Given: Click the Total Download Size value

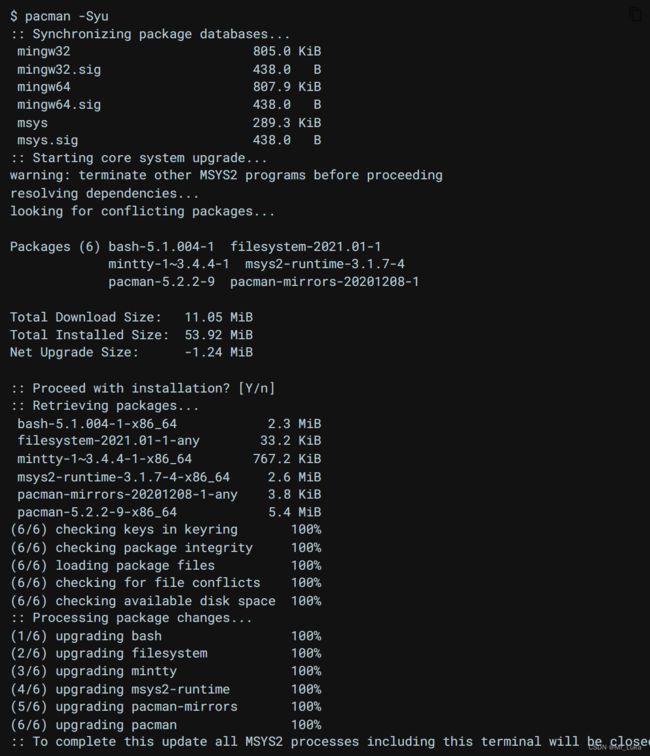Looking at the screenshot, I should click(218, 317).
